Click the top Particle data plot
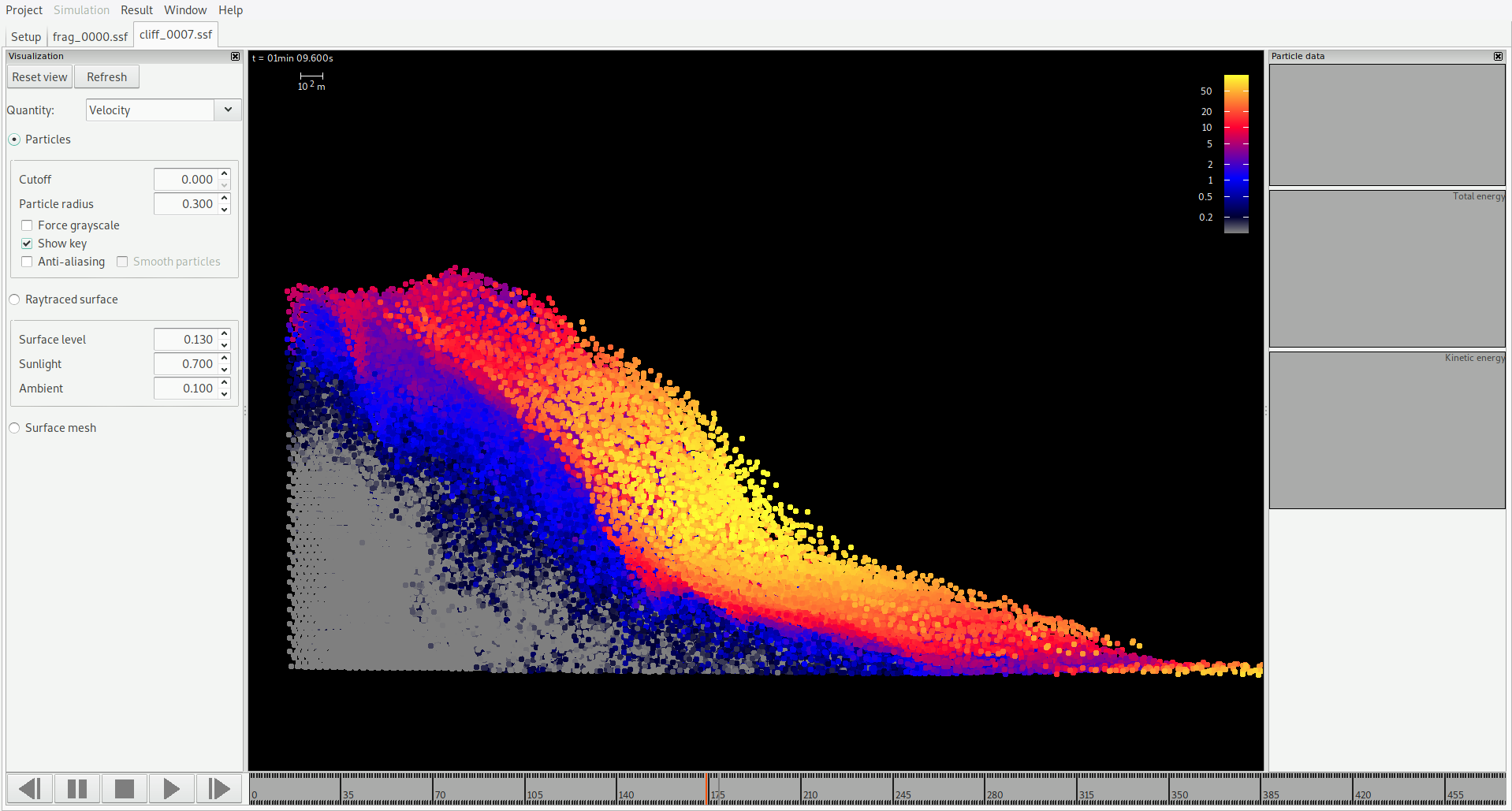This screenshot has height=811, width=1512. coord(1387,125)
